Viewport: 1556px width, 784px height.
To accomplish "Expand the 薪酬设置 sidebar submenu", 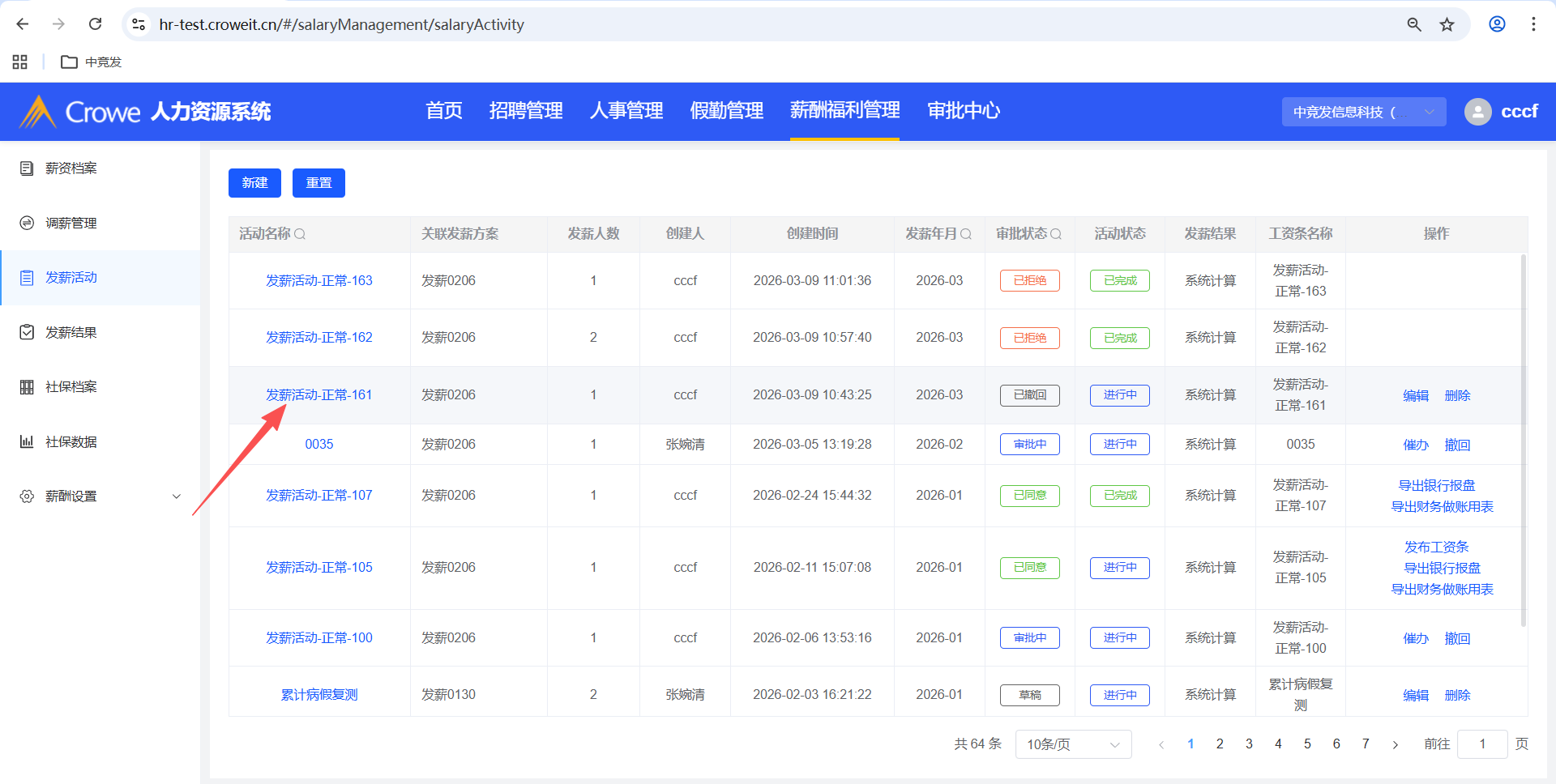I will pyautogui.click(x=176, y=496).
